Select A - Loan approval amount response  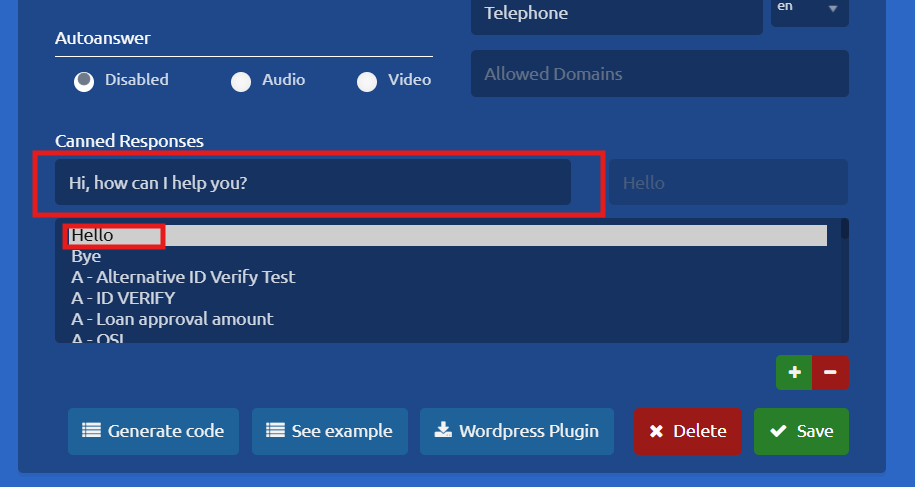pos(172,319)
